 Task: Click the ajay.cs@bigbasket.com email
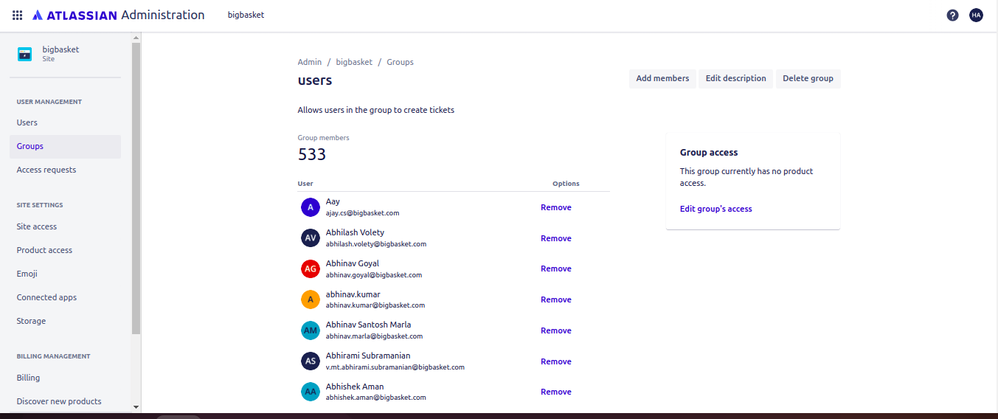[362, 213]
